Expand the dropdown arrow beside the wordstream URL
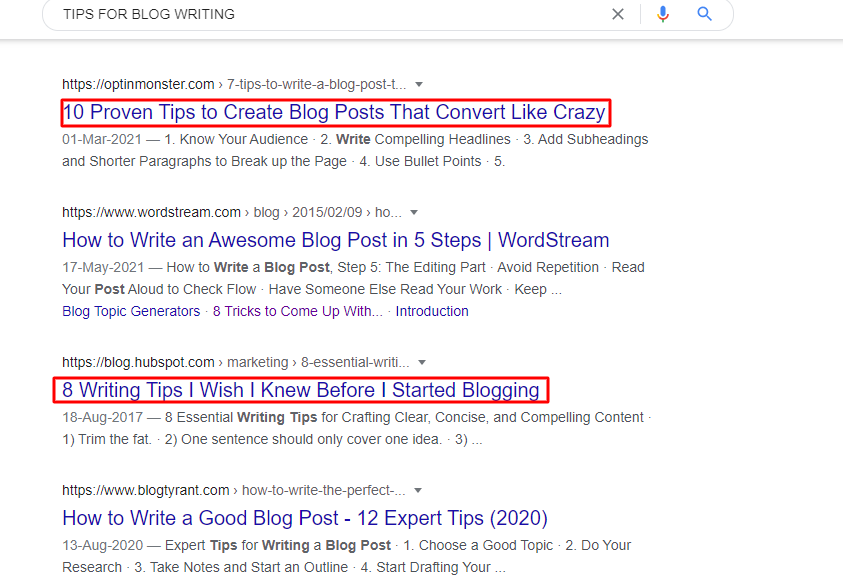This screenshot has width=843, height=577. (414, 212)
